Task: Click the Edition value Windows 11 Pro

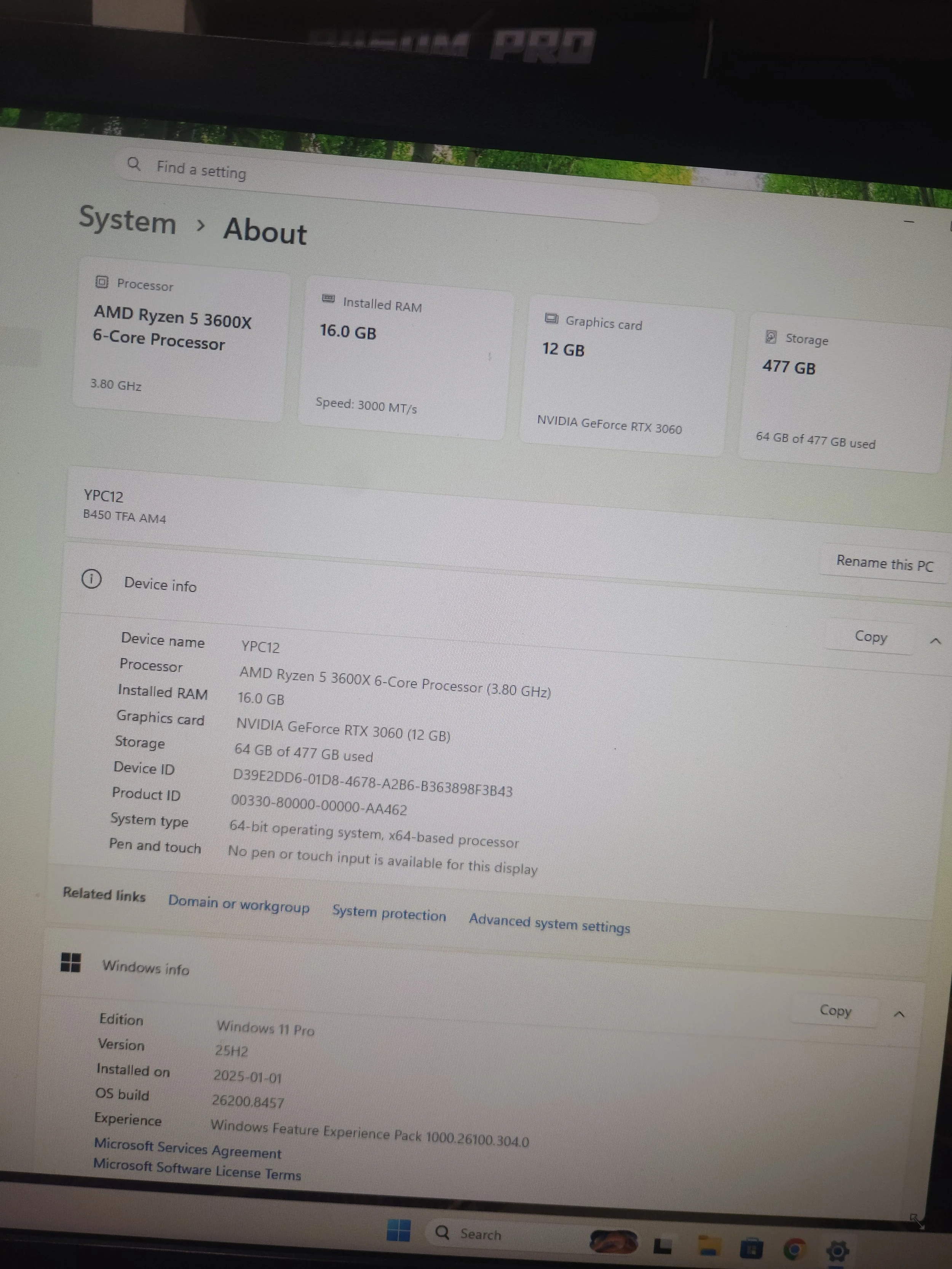Action: [265, 1029]
